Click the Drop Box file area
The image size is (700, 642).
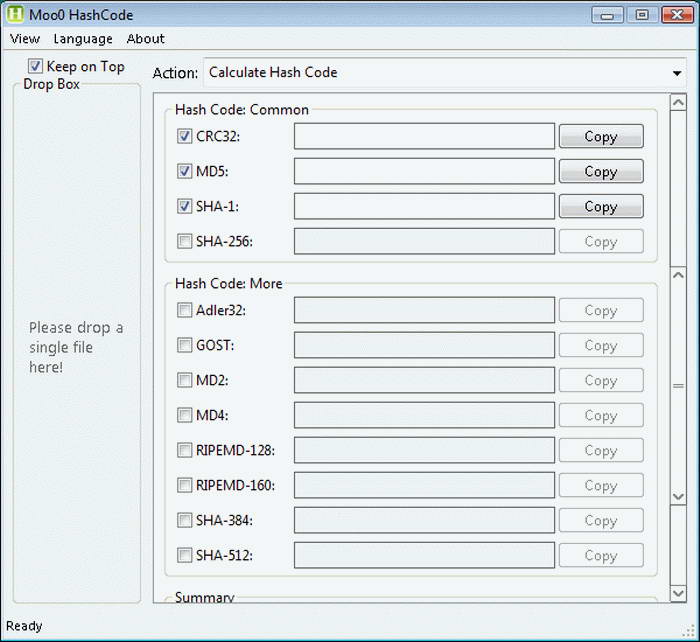coord(77,344)
